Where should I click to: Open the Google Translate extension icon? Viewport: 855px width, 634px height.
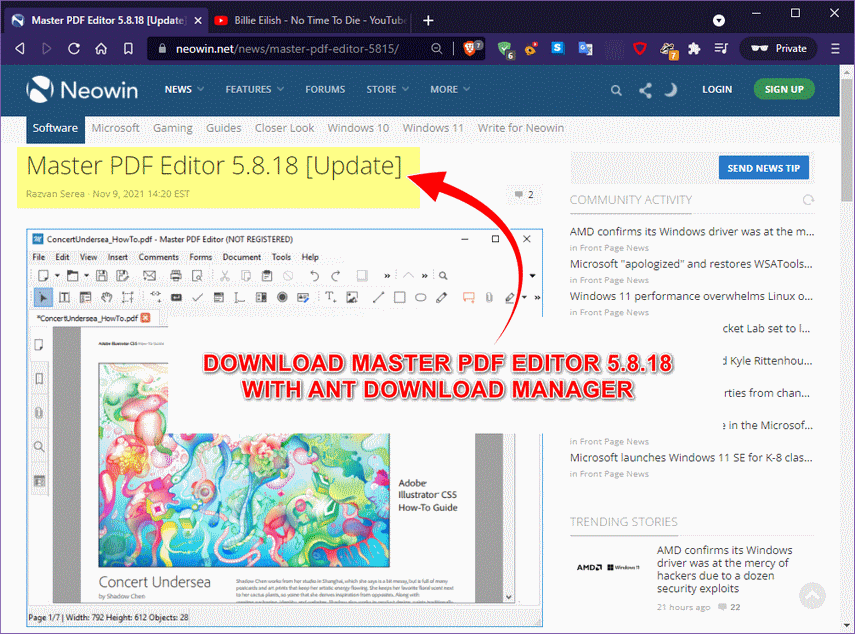point(585,49)
